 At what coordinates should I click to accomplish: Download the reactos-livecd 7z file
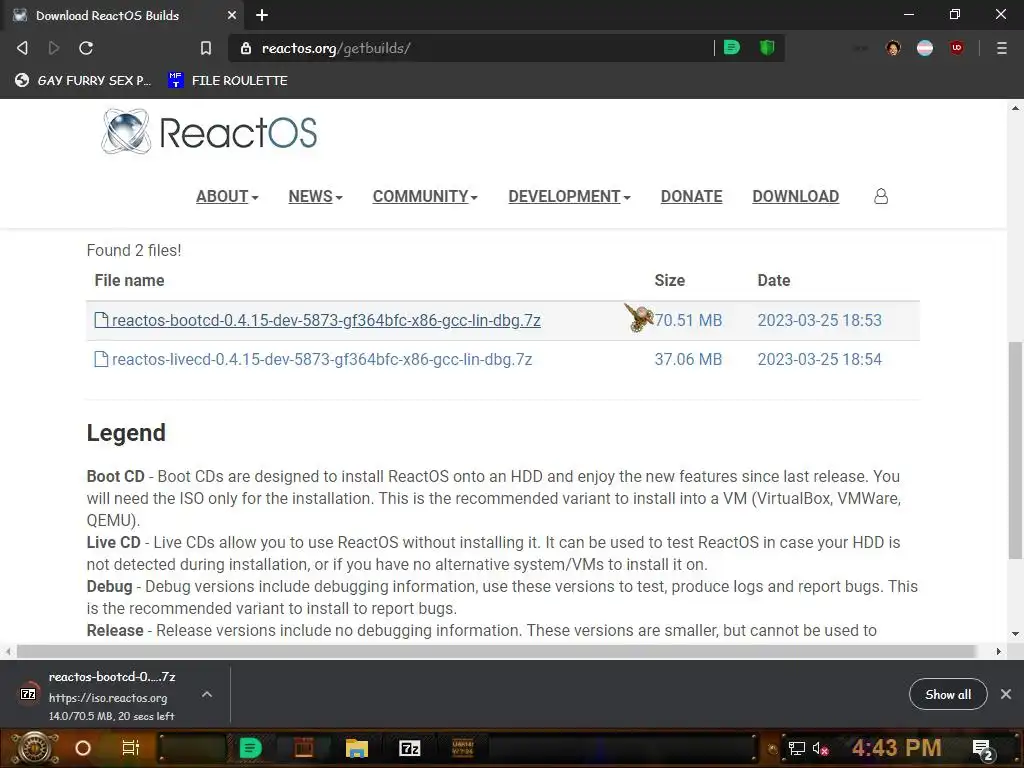point(322,359)
